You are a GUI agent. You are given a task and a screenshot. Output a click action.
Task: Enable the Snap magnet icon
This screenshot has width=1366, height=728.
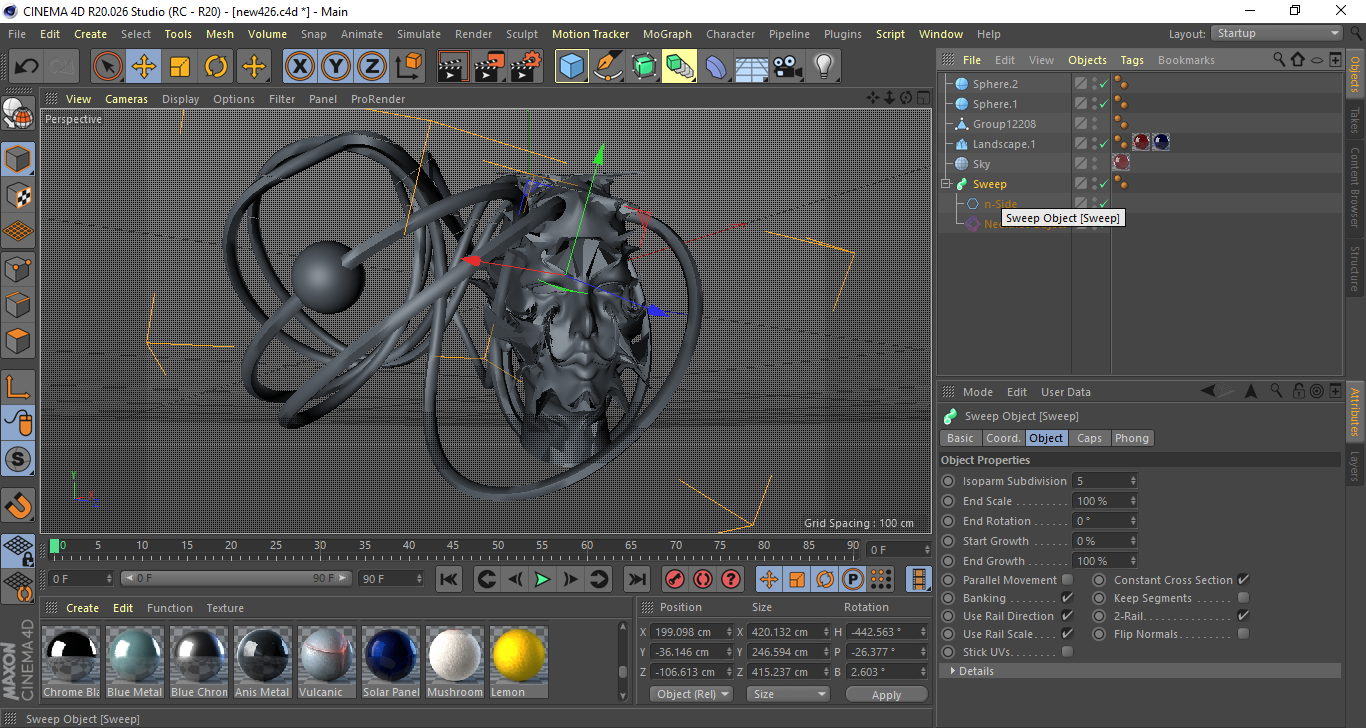(18, 505)
